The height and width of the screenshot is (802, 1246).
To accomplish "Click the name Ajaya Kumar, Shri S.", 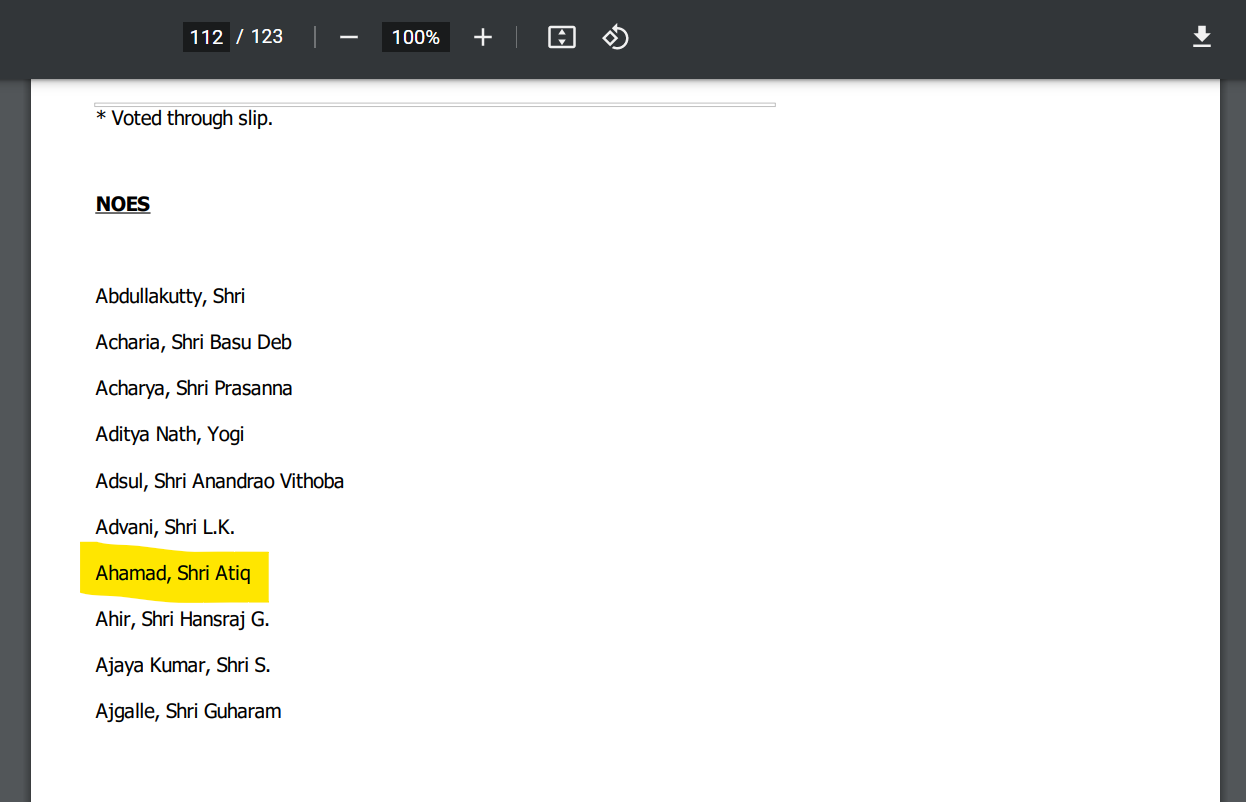I will coord(183,665).
